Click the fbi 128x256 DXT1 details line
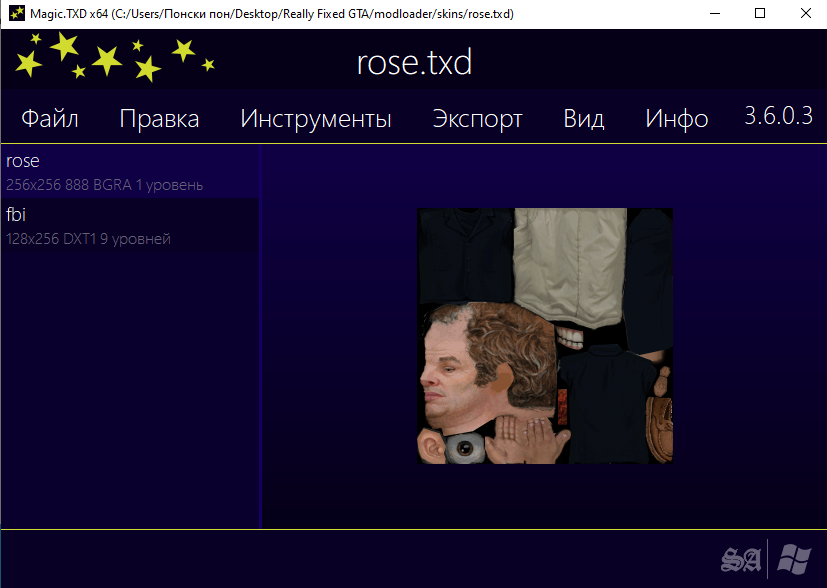Viewport: 827px width, 588px height. tap(88, 239)
